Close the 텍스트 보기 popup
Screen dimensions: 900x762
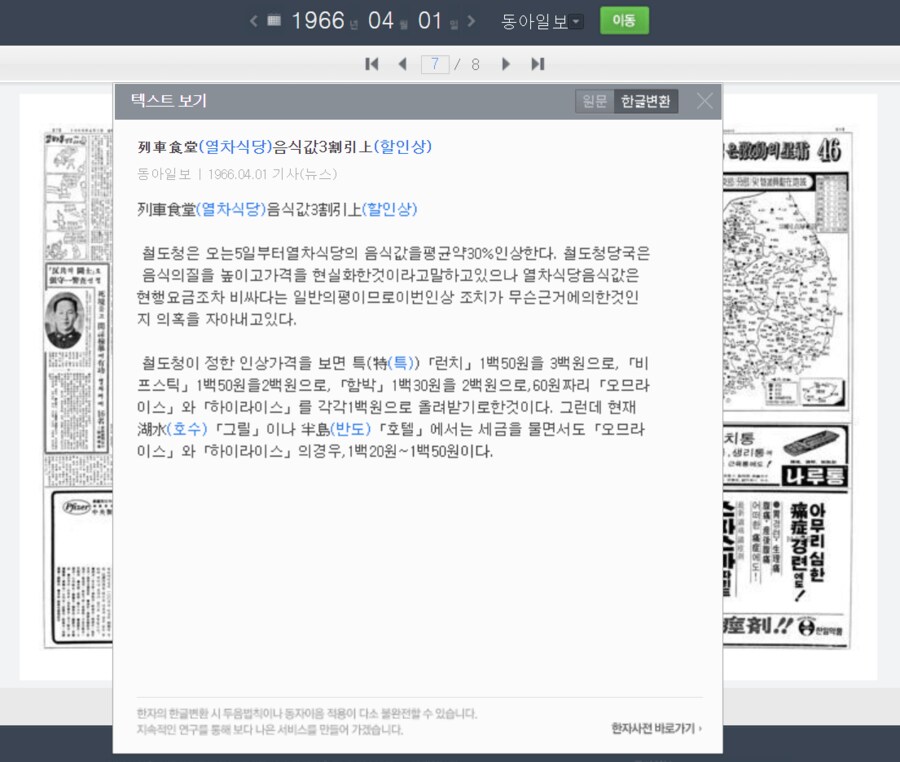click(x=704, y=101)
